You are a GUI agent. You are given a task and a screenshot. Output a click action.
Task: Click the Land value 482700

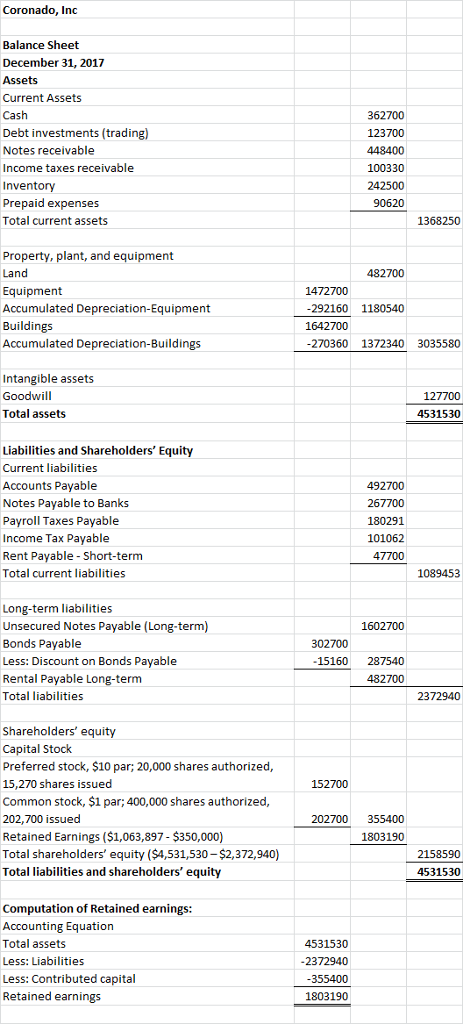point(387,274)
